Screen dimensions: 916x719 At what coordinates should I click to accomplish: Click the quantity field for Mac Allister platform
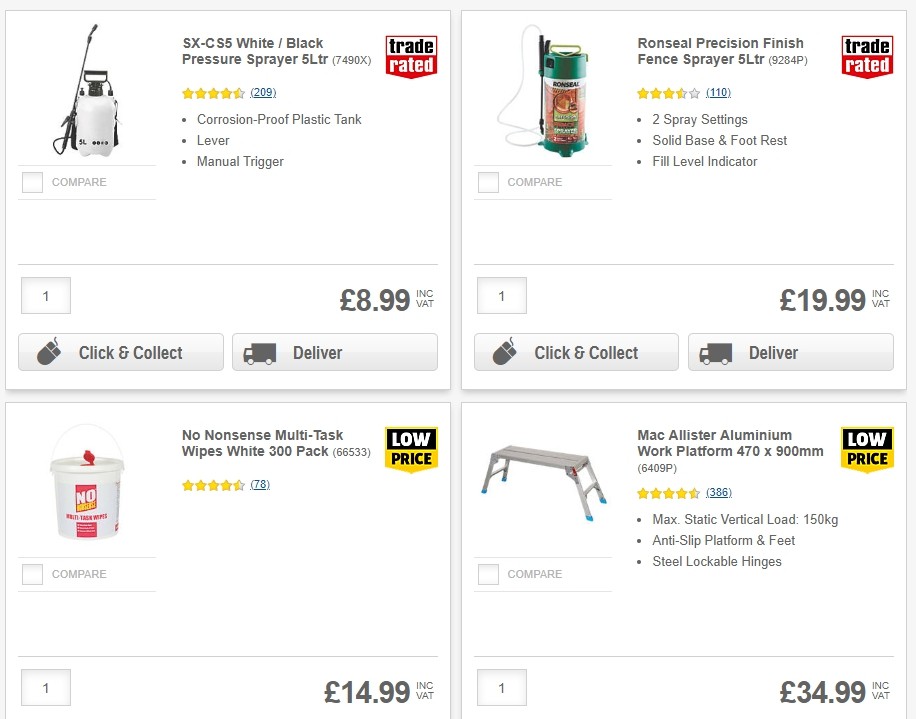[501, 687]
